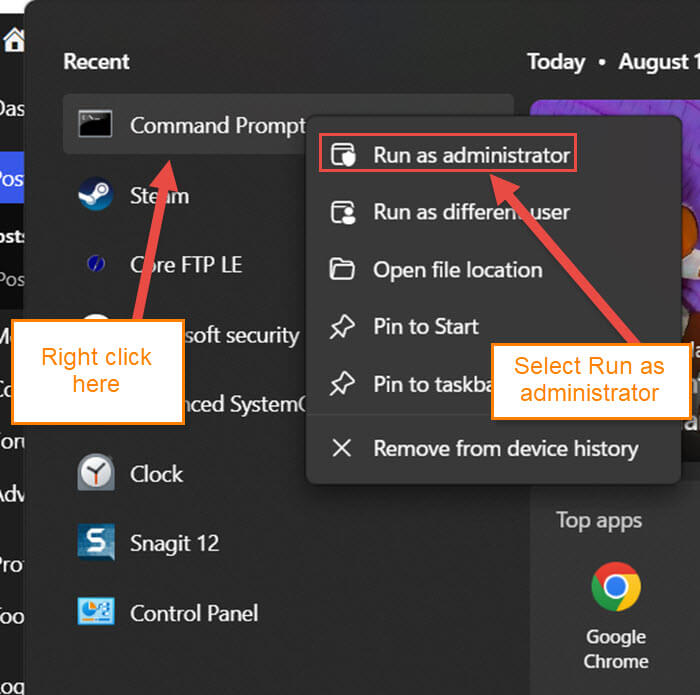Click the Recent section heading
The image size is (700, 695).
[x=96, y=61]
